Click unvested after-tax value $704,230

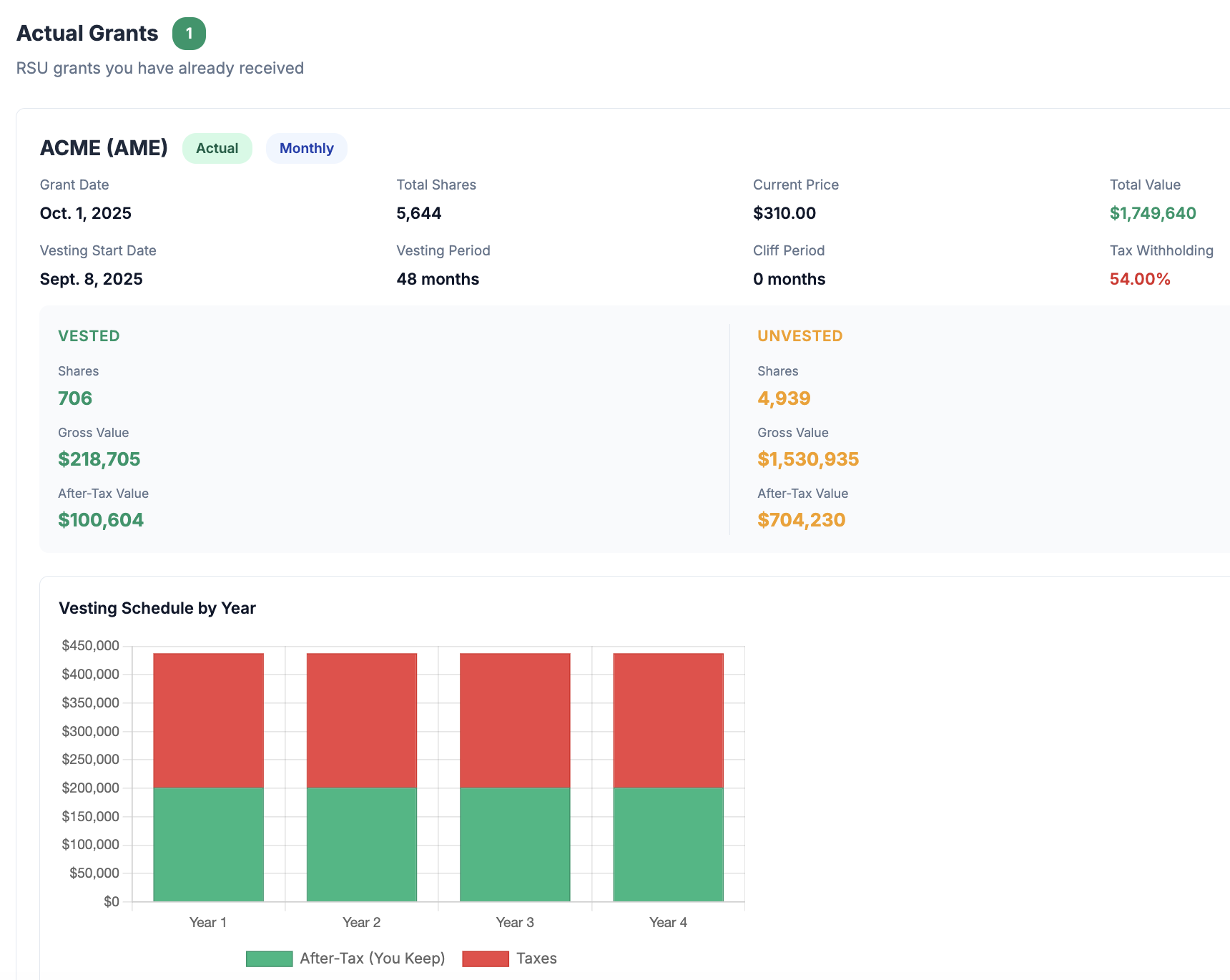coord(802,520)
